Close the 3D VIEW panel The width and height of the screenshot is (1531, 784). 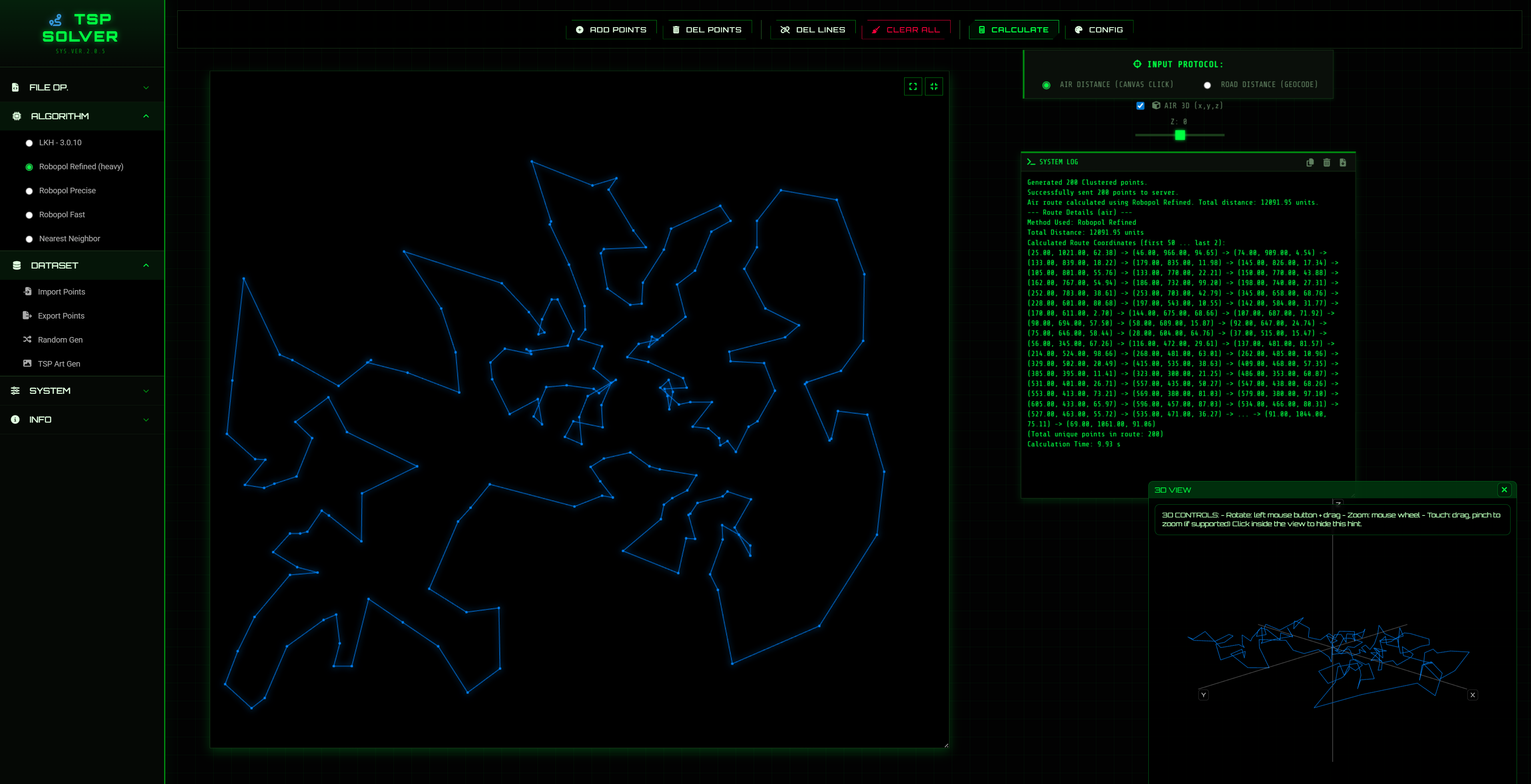[x=1504, y=490]
